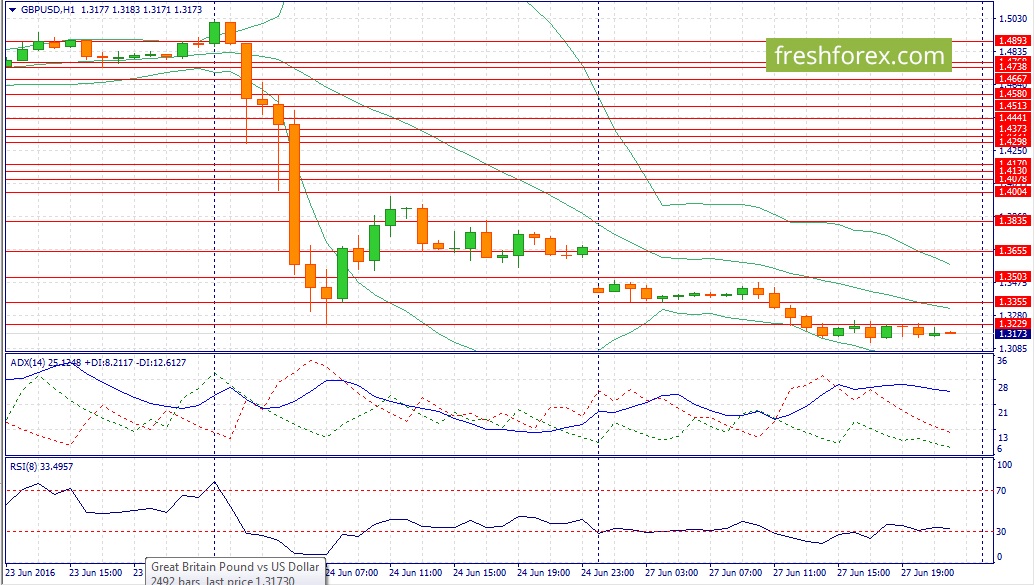This screenshot has width=1035, height=585.
Task: Select the 1.3355 red price level label
Action: click(x=1012, y=301)
